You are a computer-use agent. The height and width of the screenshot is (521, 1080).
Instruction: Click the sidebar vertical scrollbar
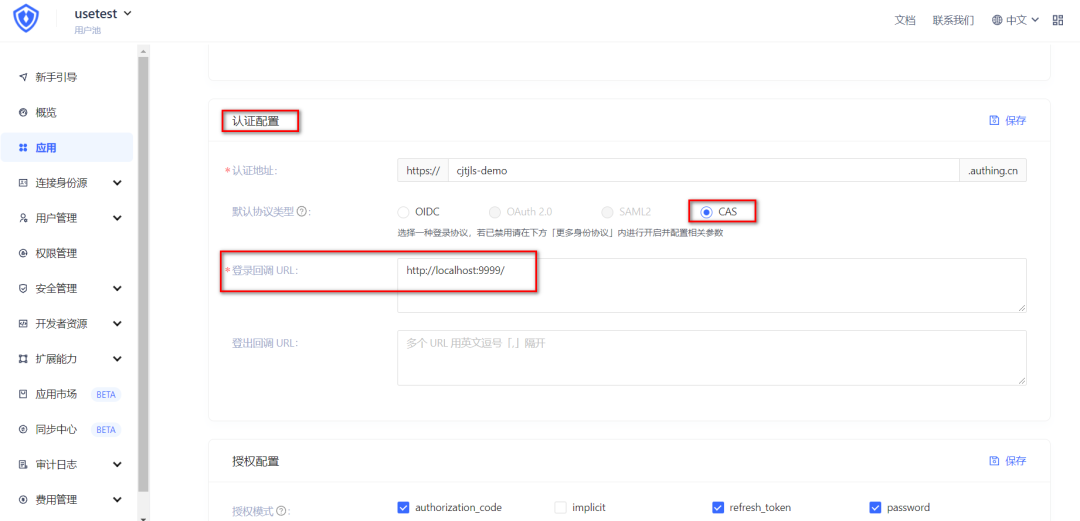143,273
